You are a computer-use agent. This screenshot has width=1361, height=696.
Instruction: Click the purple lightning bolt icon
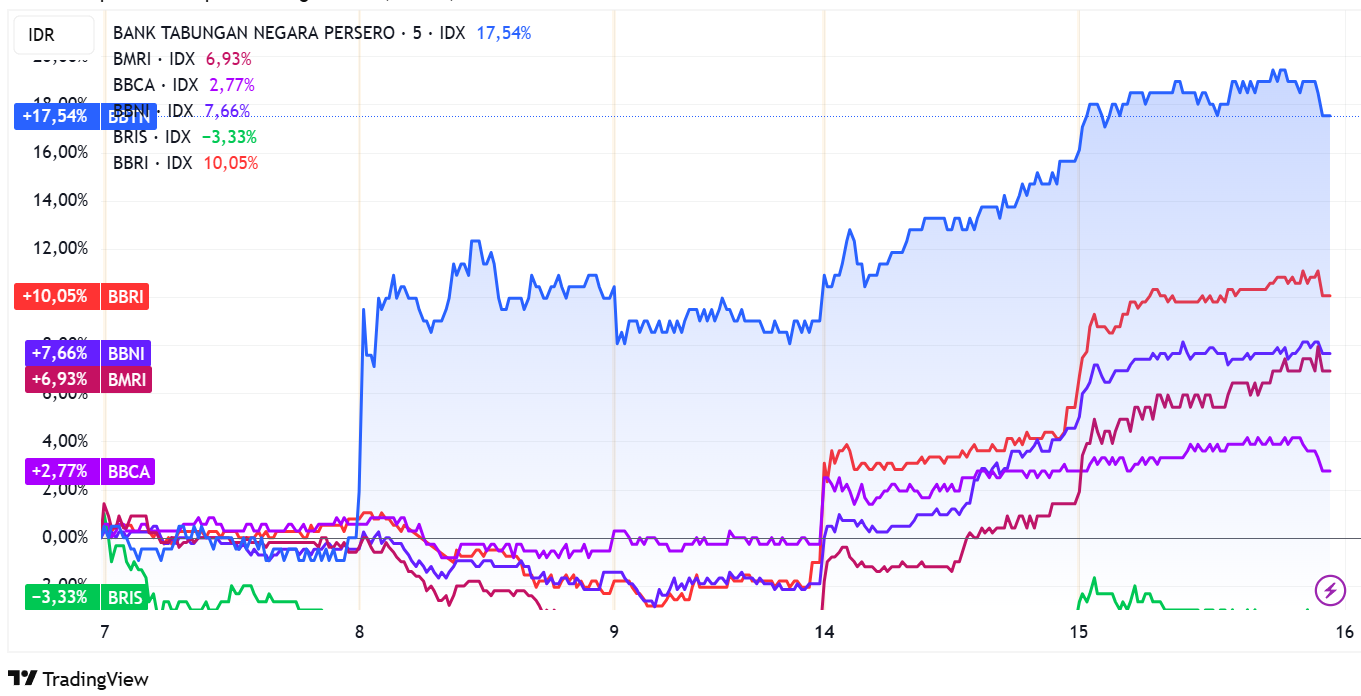pyautogui.click(x=1330, y=591)
